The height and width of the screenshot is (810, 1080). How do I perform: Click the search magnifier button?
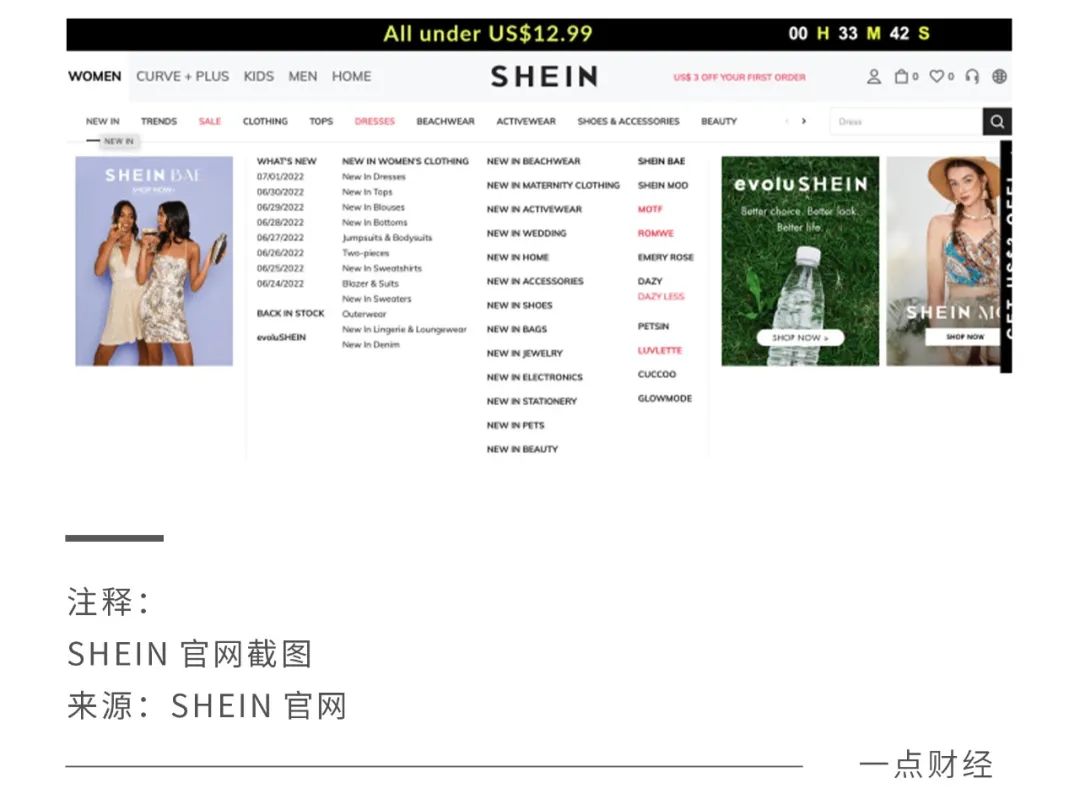pos(997,122)
